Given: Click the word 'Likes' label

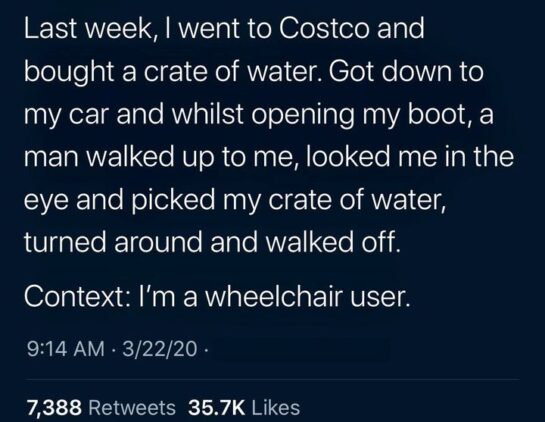Looking at the screenshot, I should (x=276, y=407).
